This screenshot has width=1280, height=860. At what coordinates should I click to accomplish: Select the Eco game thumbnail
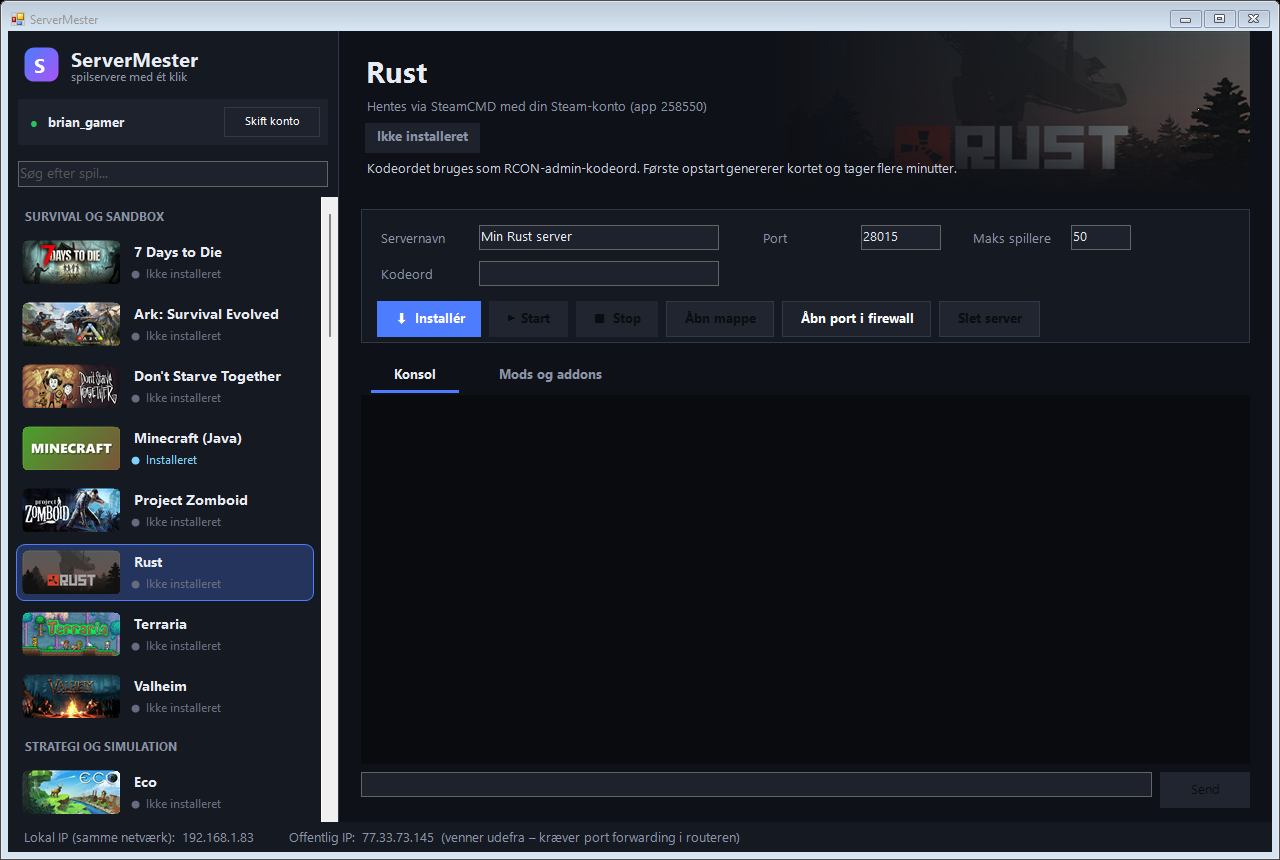coord(71,792)
